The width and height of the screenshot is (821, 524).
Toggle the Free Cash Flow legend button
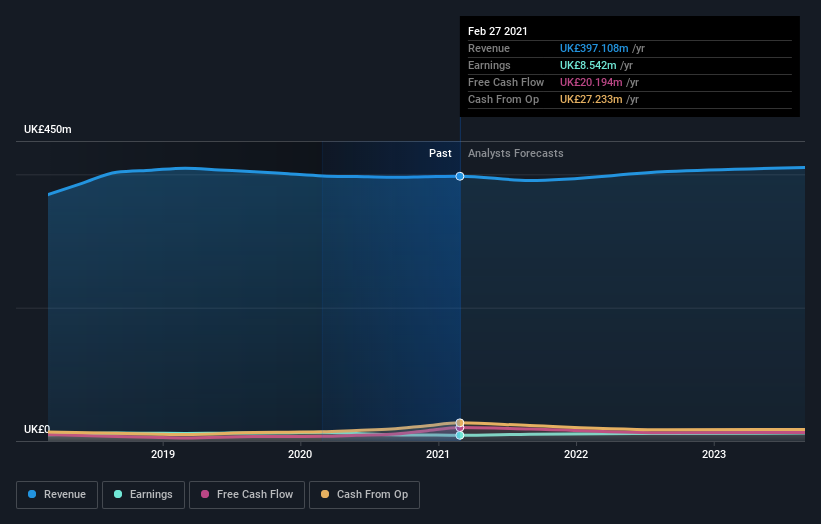(x=247, y=495)
